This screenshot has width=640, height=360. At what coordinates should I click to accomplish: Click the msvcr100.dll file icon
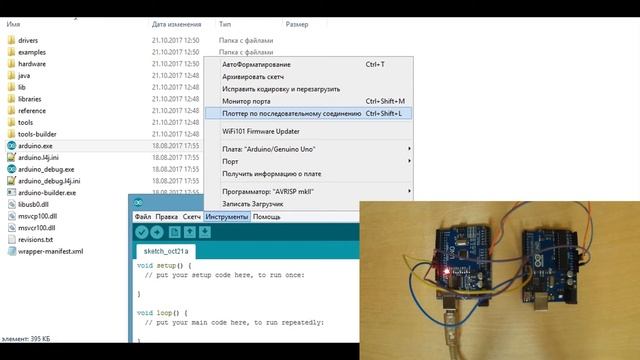(x=11, y=228)
